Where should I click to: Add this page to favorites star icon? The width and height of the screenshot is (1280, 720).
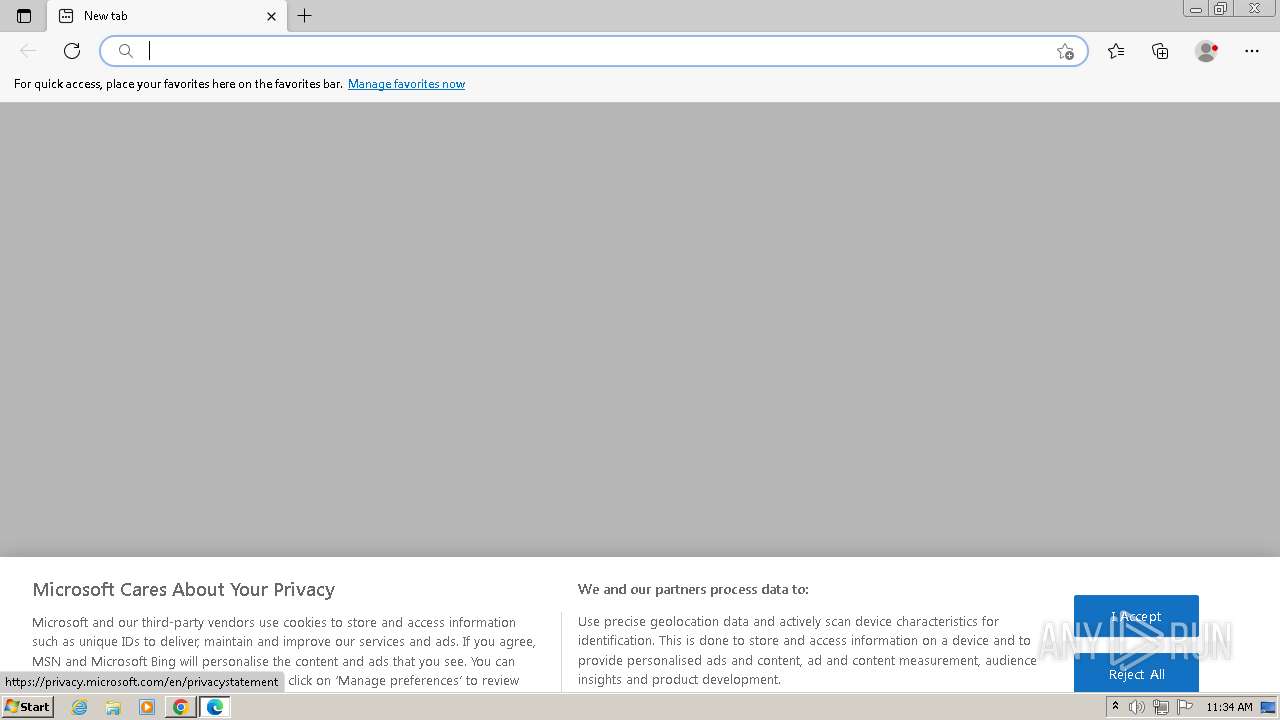pos(1065,51)
